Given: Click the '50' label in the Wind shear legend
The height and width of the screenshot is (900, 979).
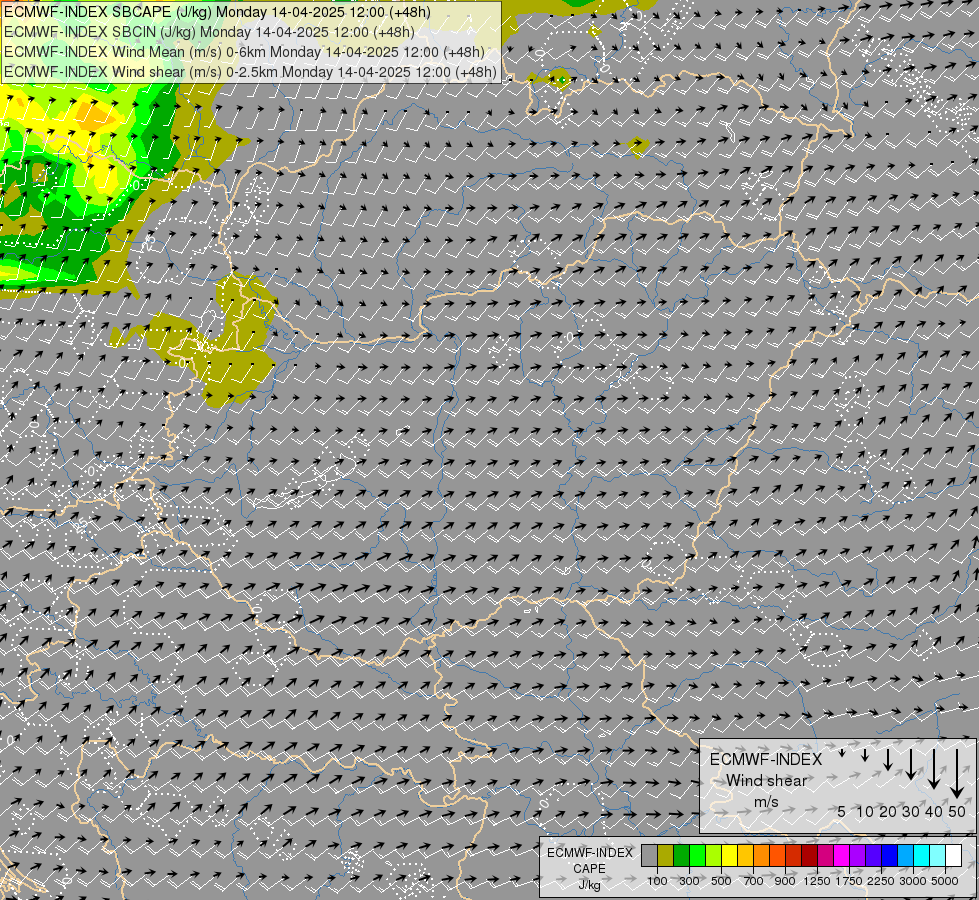Looking at the screenshot, I should click(x=957, y=811).
